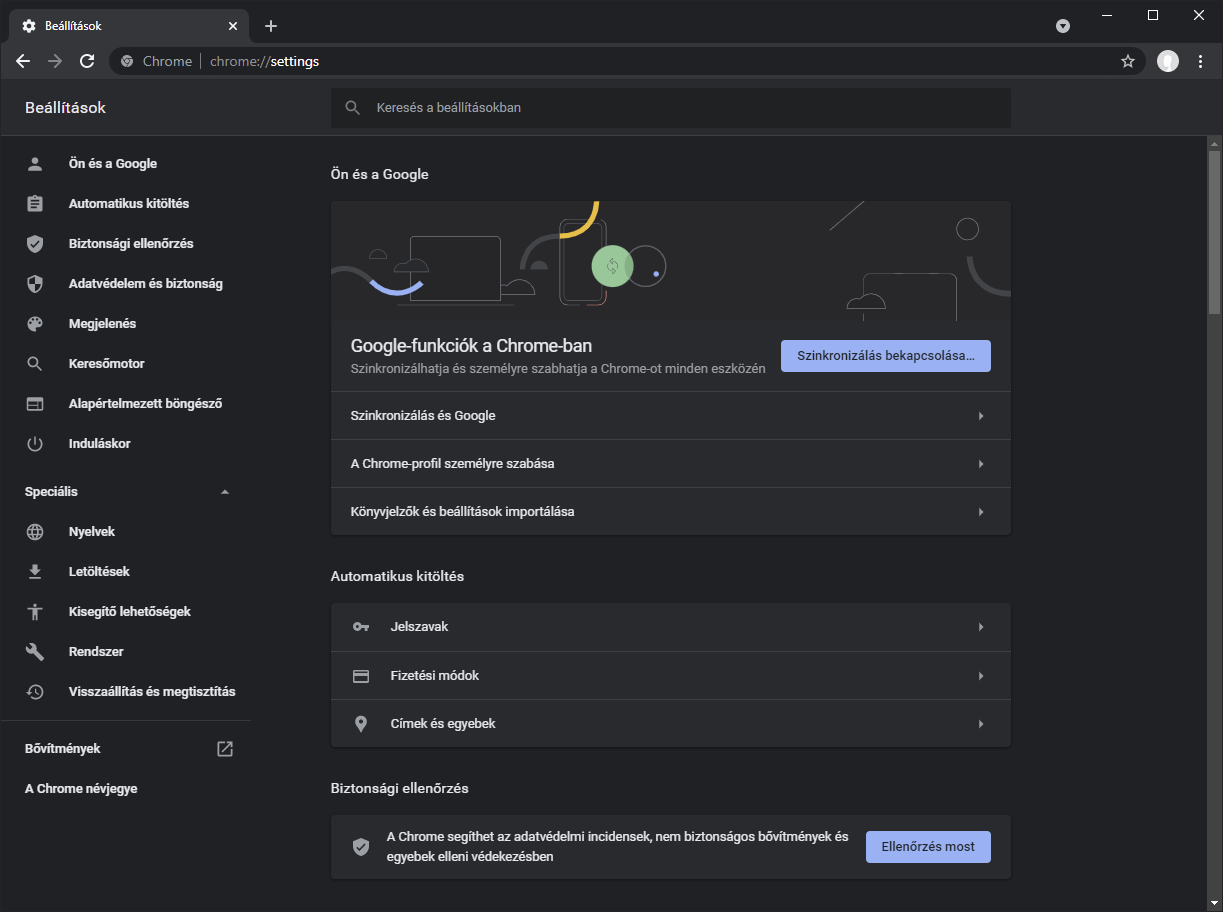
Task: Select Automatikus kitöltés in sidebar
Action: click(129, 203)
